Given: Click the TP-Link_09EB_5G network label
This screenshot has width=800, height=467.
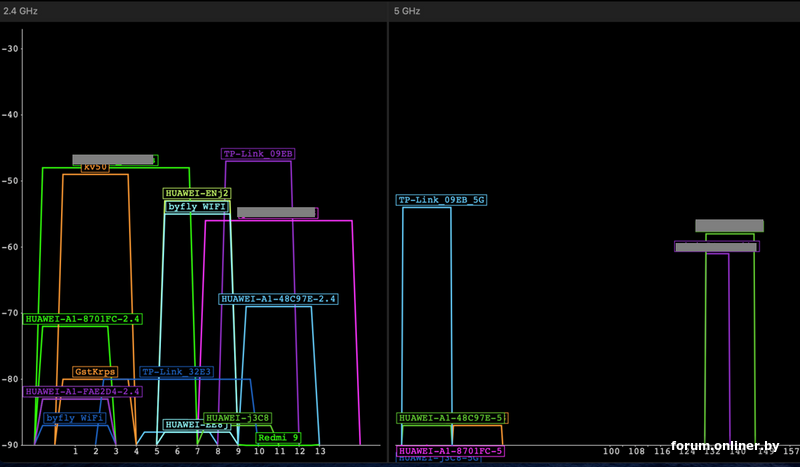Looking at the screenshot, I should pos(441,200).
